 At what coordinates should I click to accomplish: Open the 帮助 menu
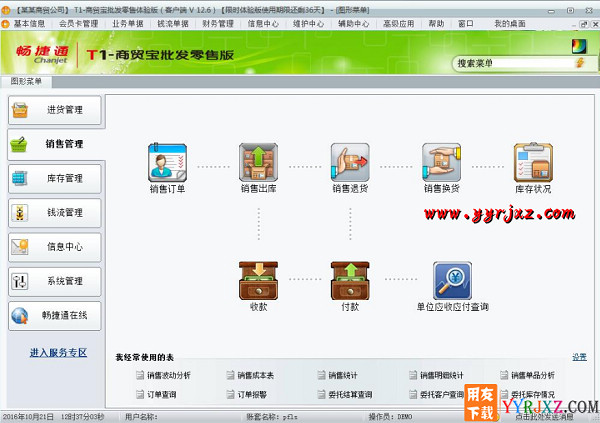coord(436,24)
